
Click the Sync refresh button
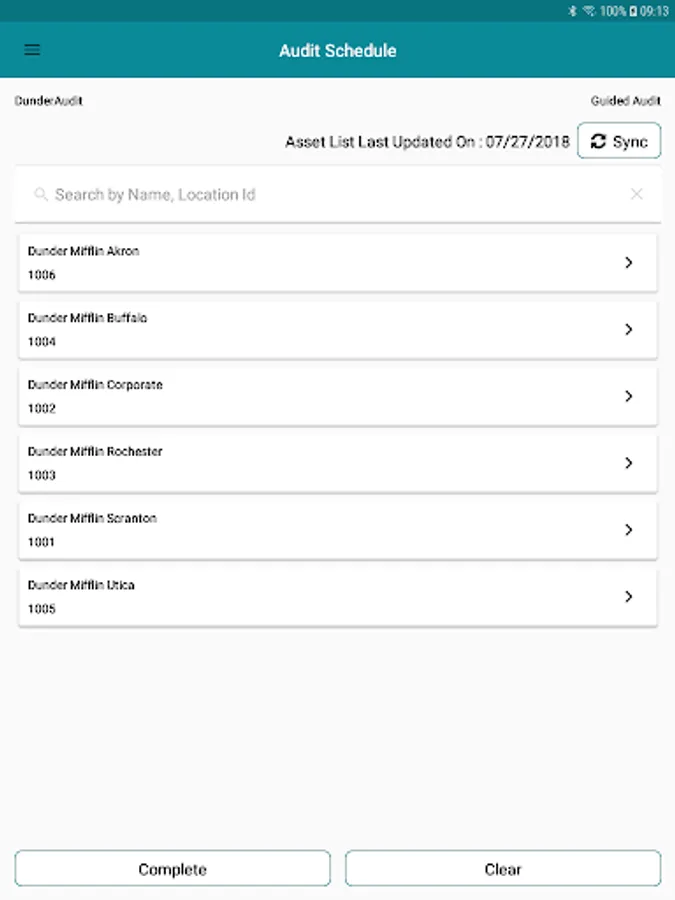tap(619, 142)
